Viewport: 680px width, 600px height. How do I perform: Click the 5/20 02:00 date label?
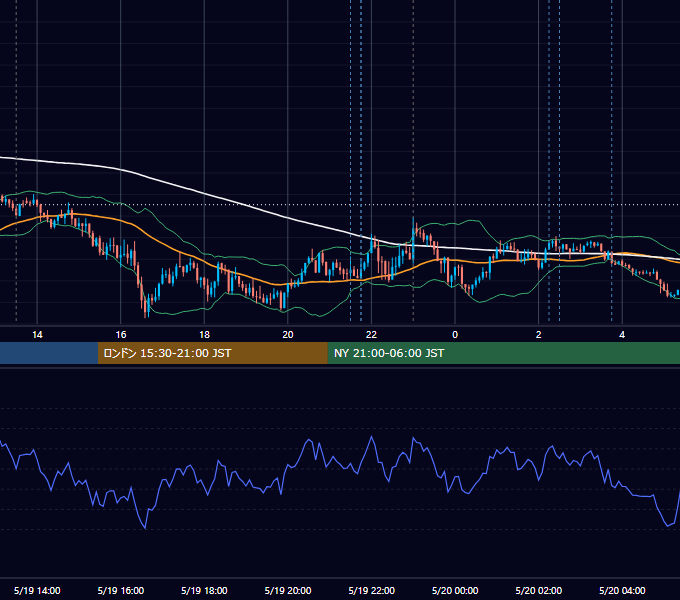pyautogui.click(x=539, y=590)
